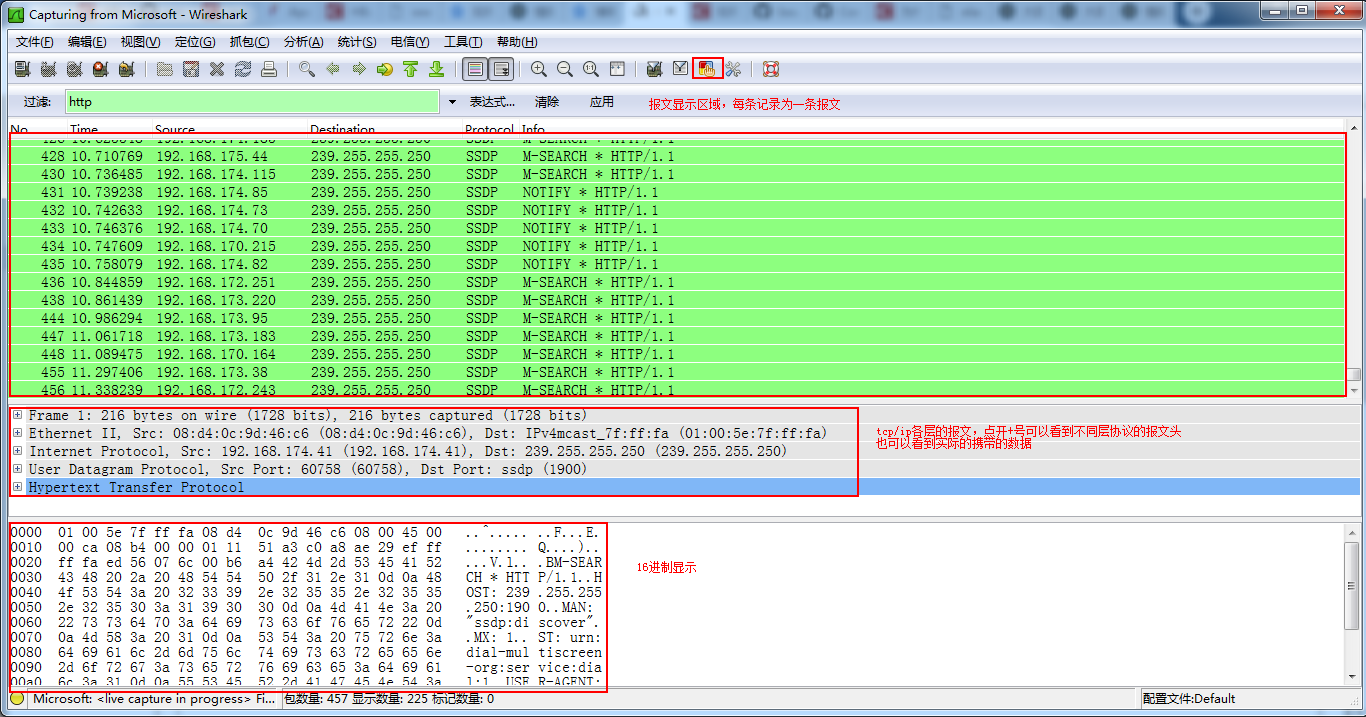The image size is (1366, 717).
Task: Expand the Hypertext Transfer Protocol node
Action: (x=17, y=487)
